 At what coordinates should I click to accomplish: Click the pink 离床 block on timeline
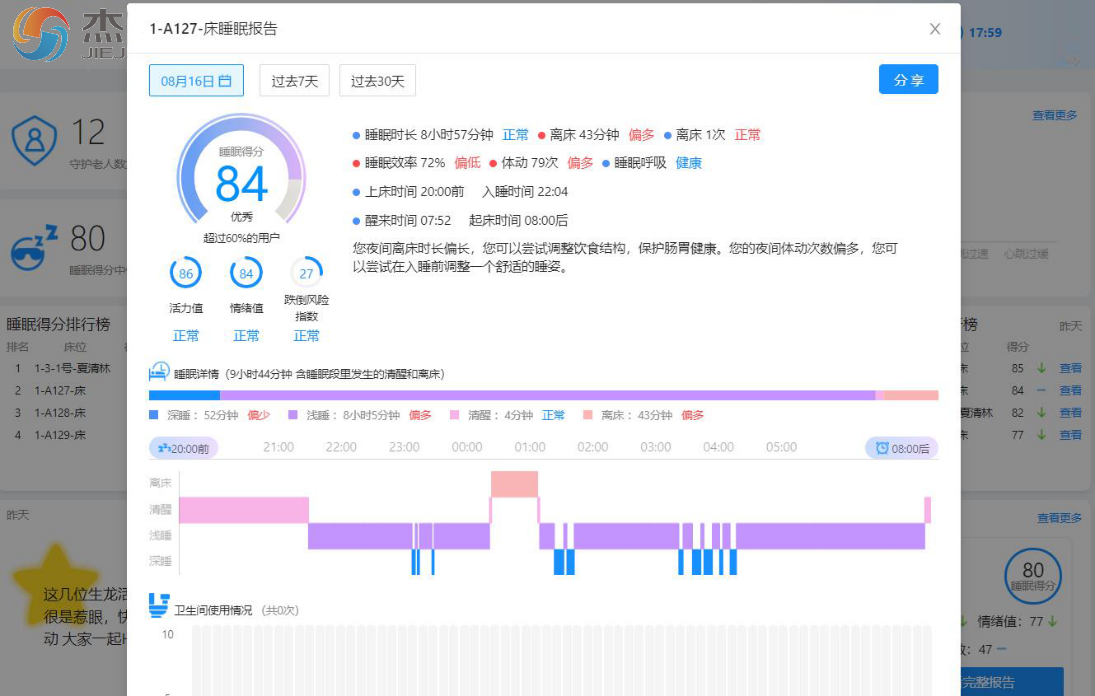point(514,483)
